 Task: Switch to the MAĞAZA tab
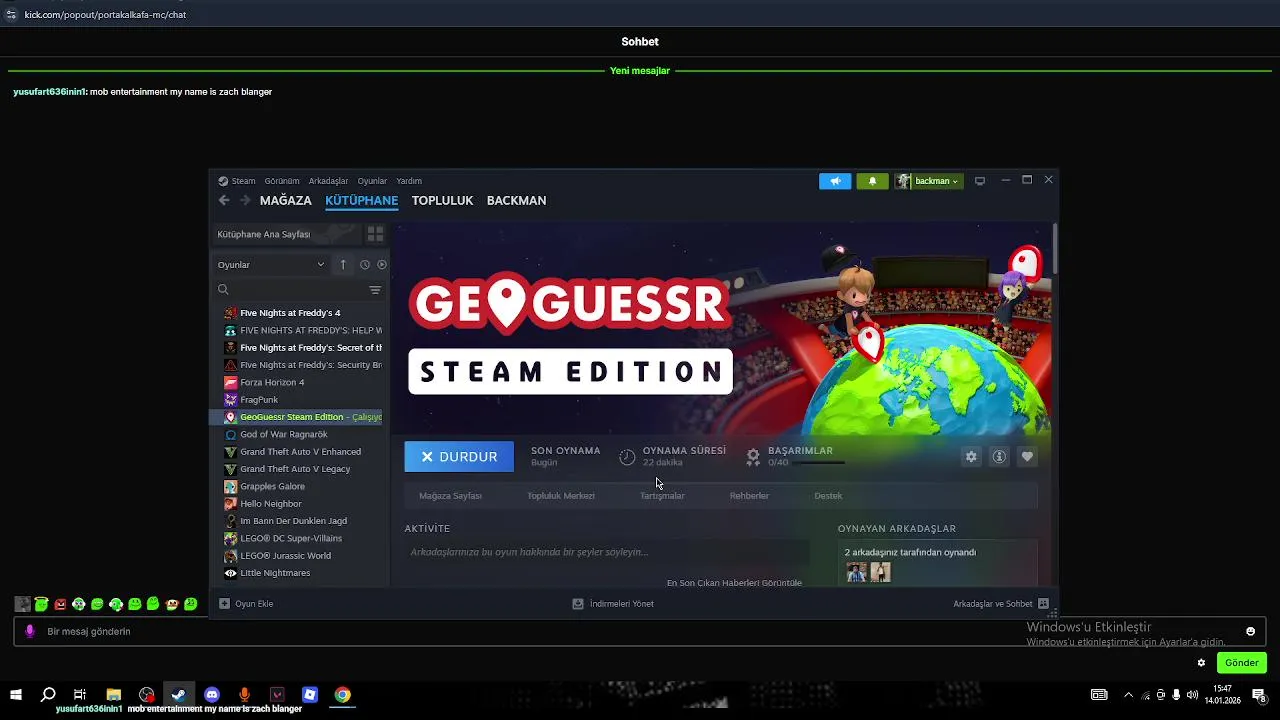click(286, 200)
